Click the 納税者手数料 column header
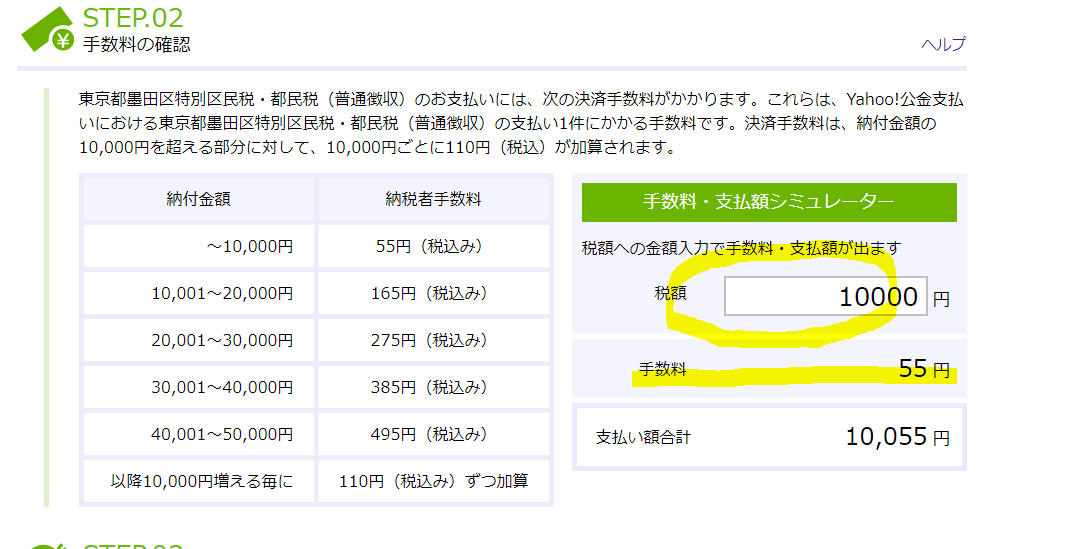 433,199
